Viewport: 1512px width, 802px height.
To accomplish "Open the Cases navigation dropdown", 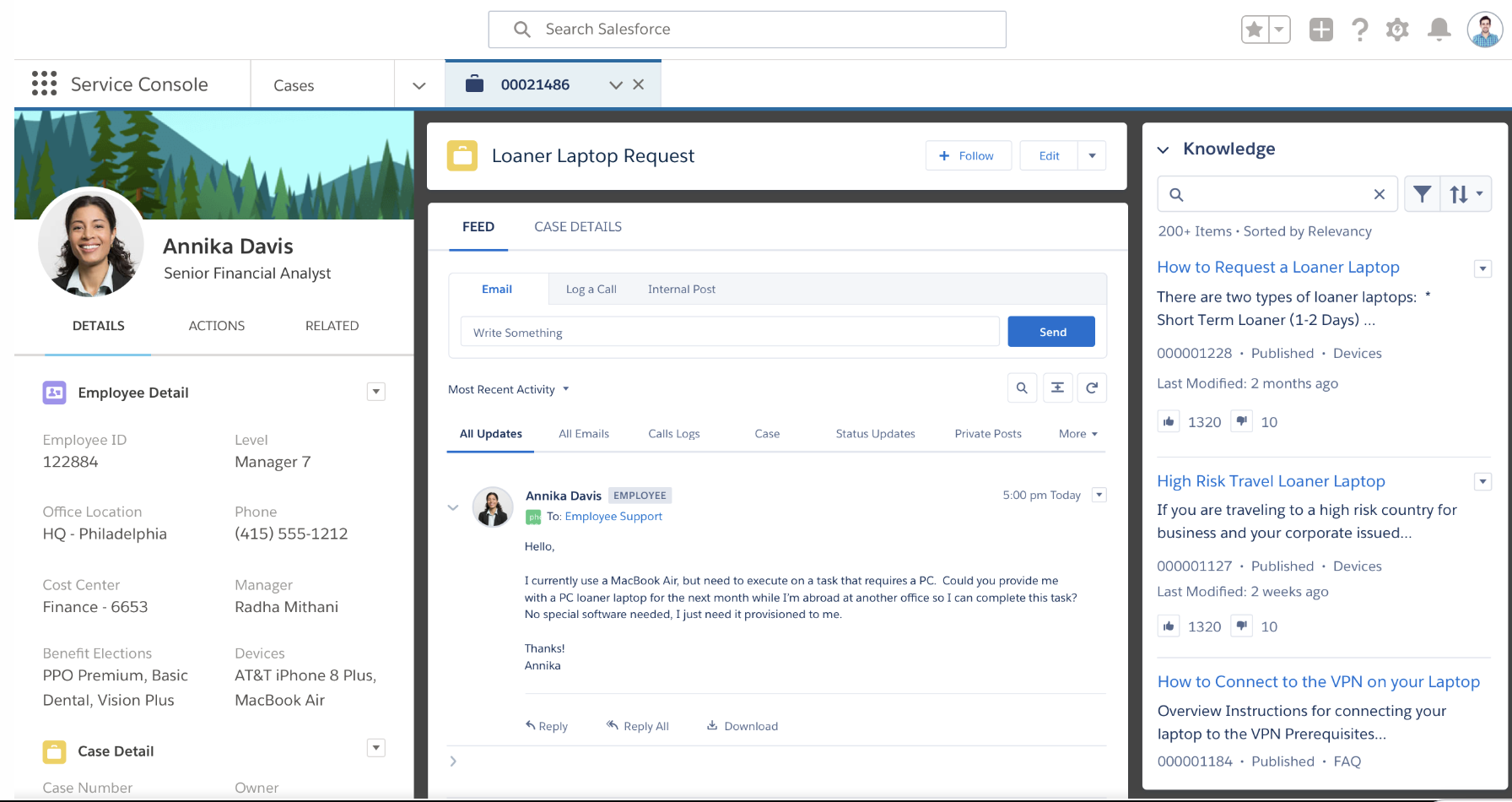I will pos(419,85).
